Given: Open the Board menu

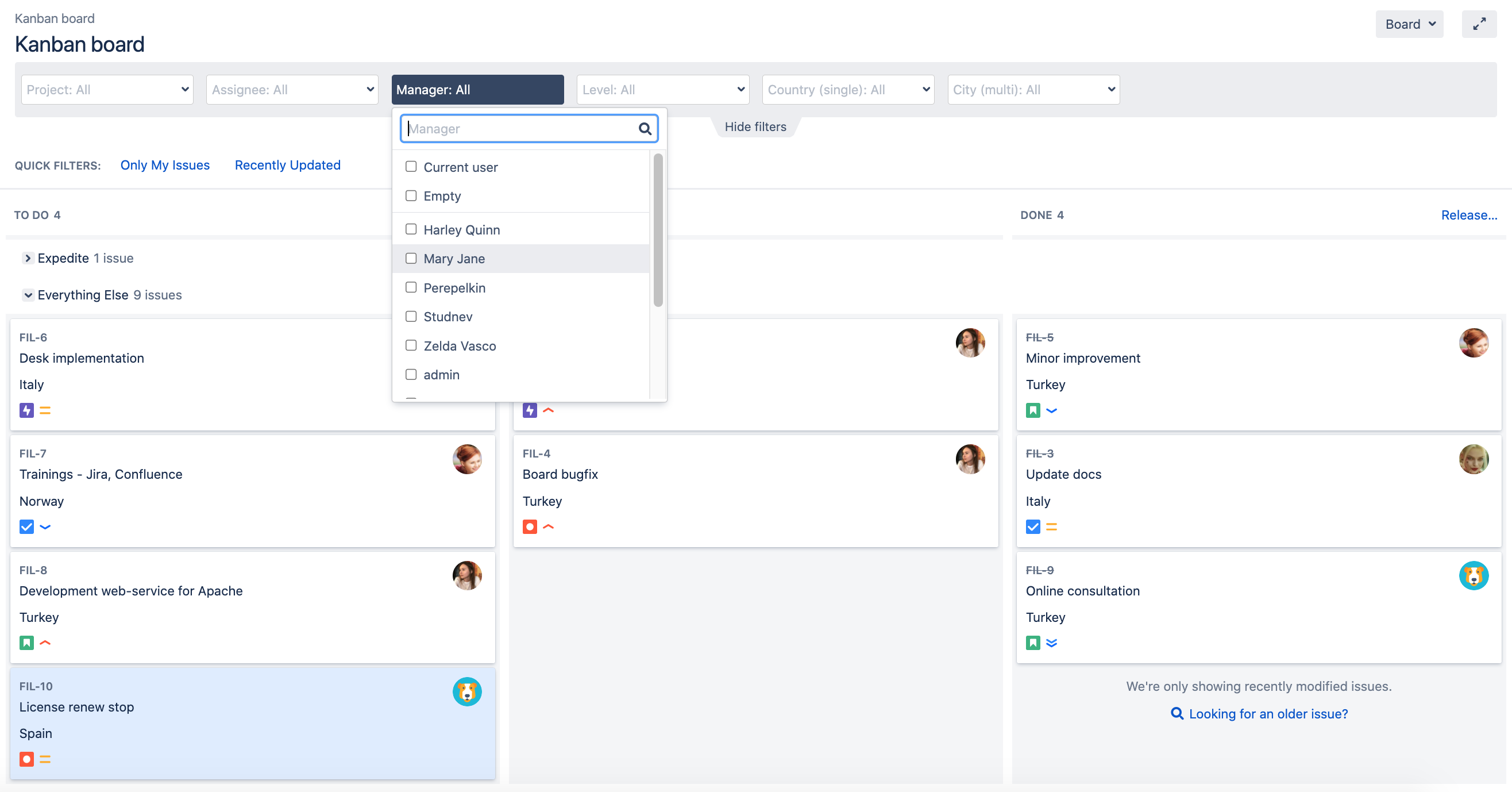Looking at the screenshot, I should [x=1409, y=24].
